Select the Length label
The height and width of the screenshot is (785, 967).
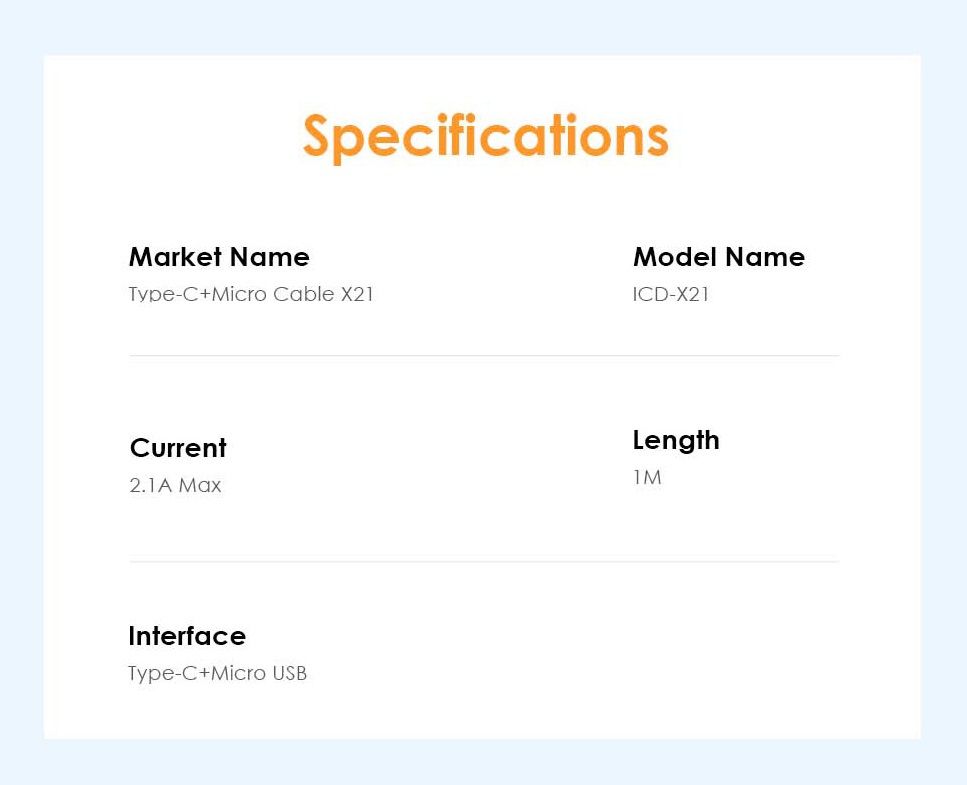click(675, 440)
